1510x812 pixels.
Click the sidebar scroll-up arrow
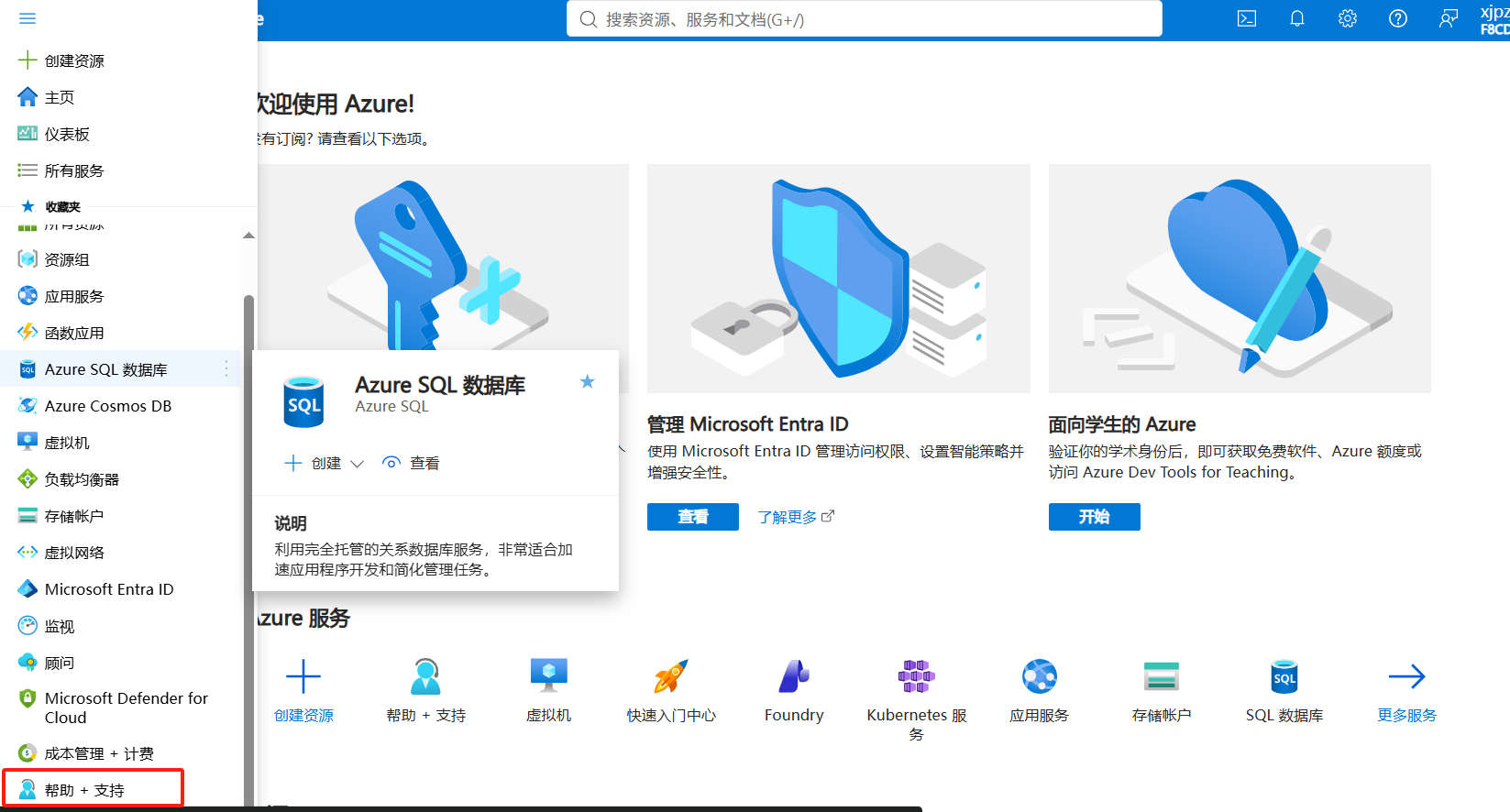pos(248,236)
